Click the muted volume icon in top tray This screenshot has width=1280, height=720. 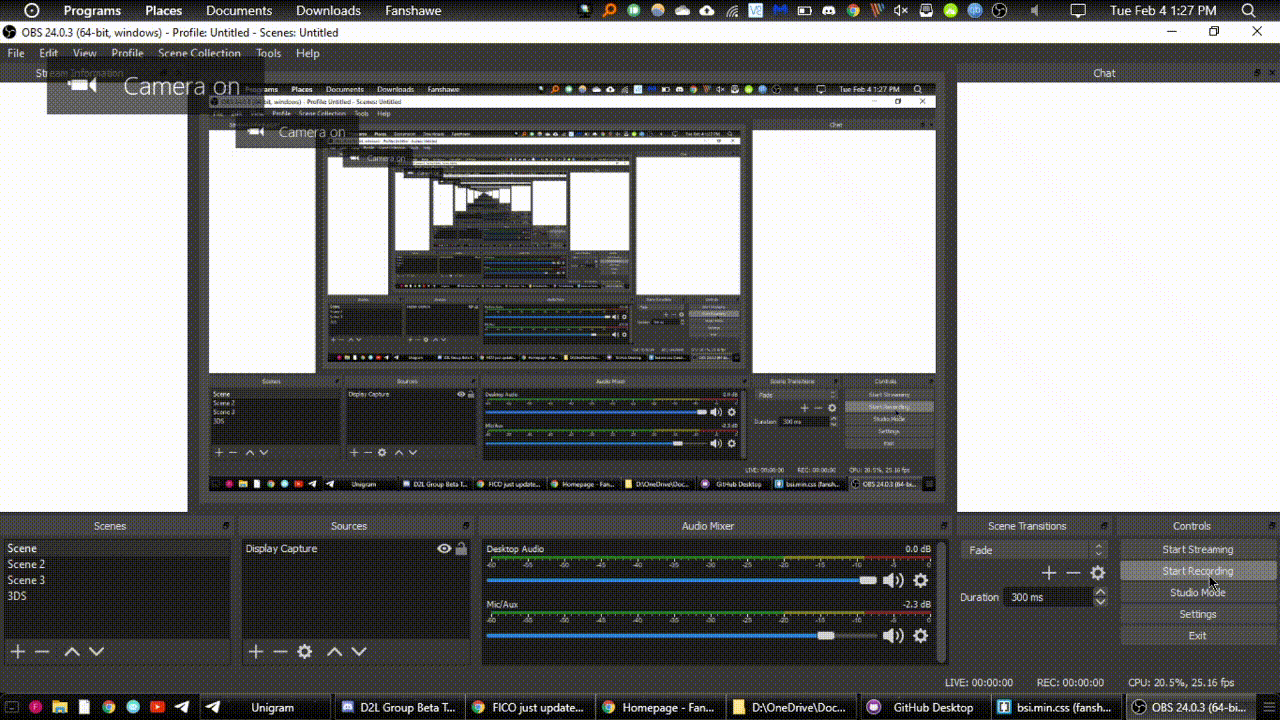tap(901, 10)
